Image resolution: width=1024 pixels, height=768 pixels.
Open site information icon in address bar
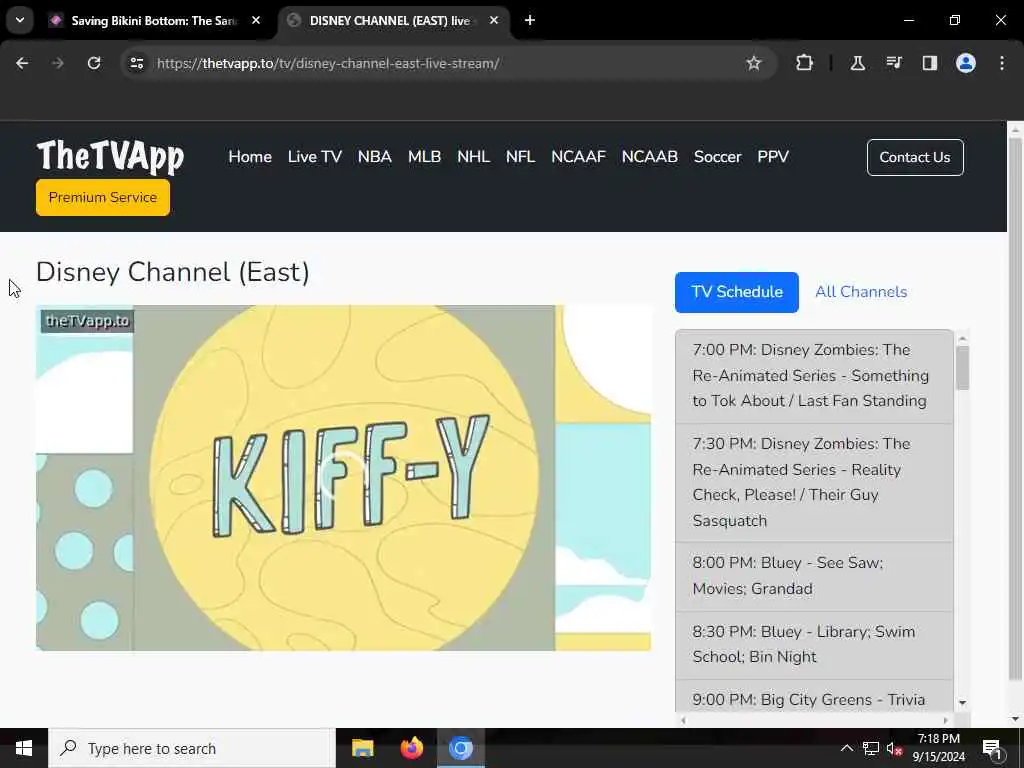coord(136,63)
